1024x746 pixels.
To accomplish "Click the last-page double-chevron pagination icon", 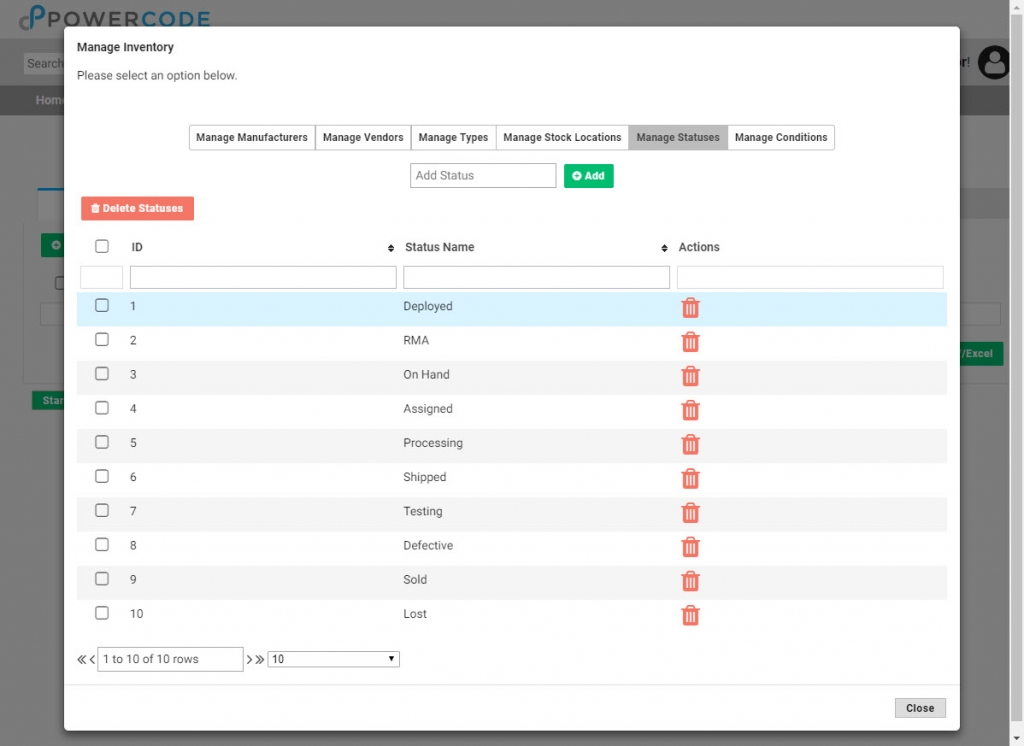I will (259, 659).
